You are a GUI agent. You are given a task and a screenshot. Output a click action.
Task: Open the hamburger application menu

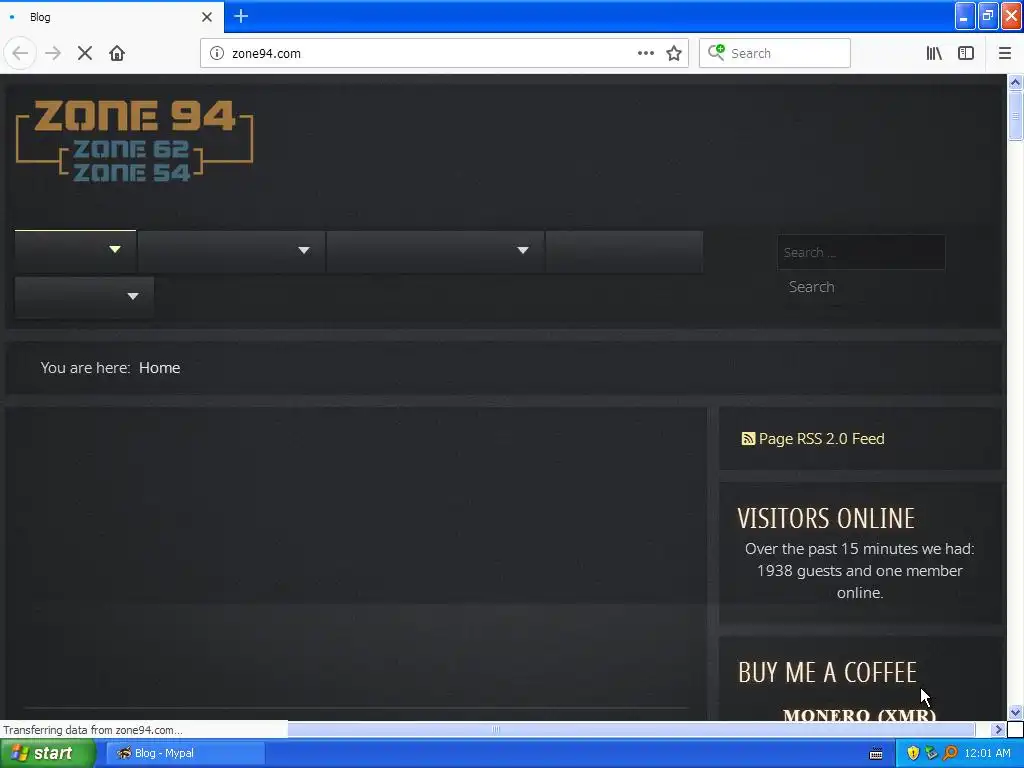click(x=1005, y=53)
